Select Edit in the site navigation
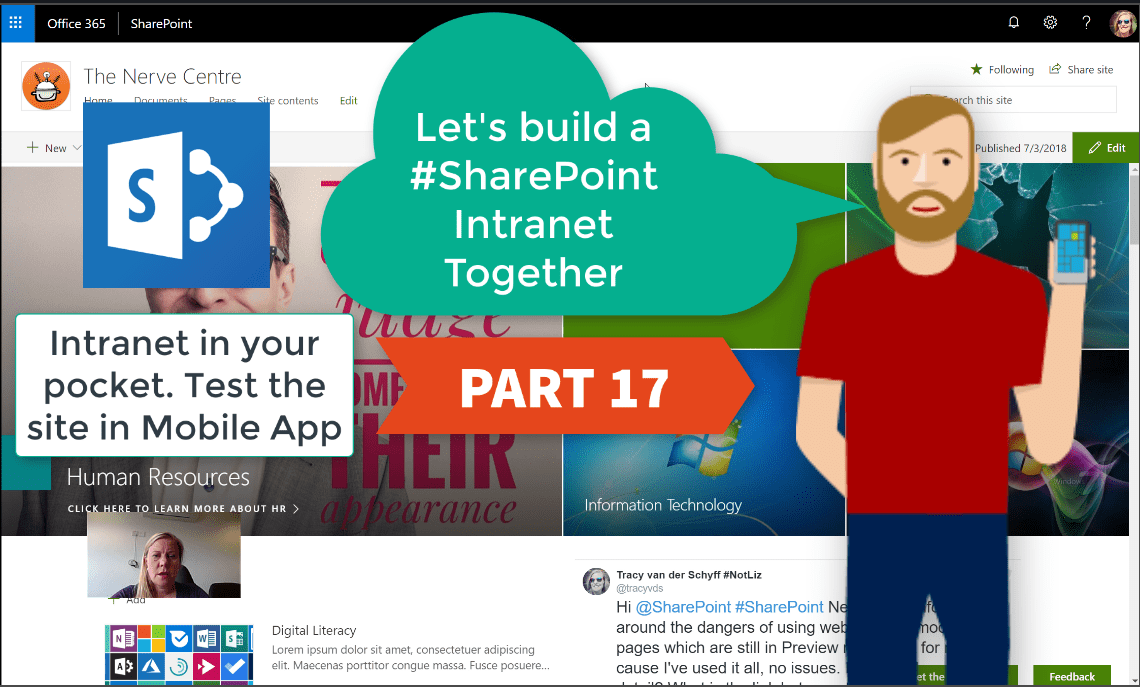Image resolution: width=1140 pixels, height=687 pixels. click(348, 101)
